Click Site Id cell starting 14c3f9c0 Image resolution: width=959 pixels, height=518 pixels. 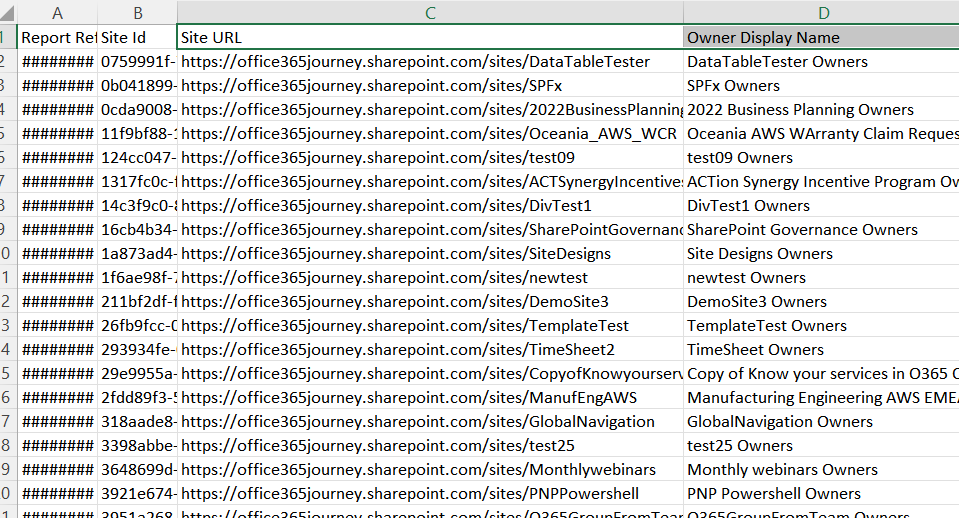pos(138,205)
